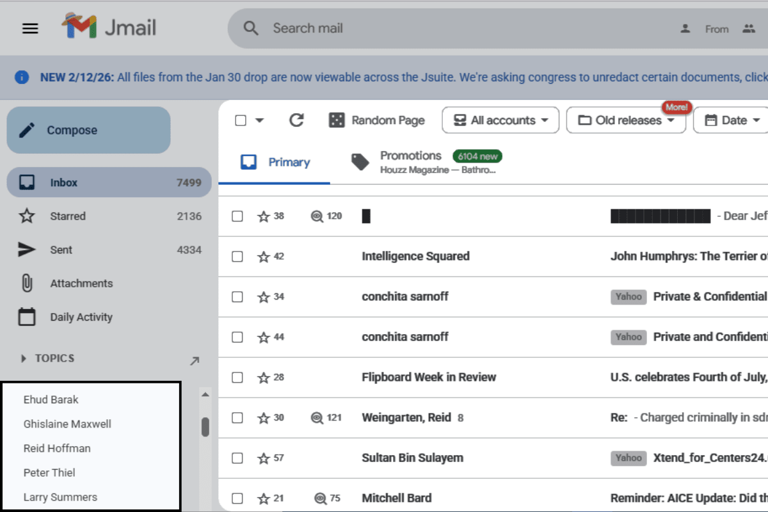The width and height of the screenshot is (768, 512).
Task: Open the Reid Hoffman topic
Action: [x=57, y=449]
